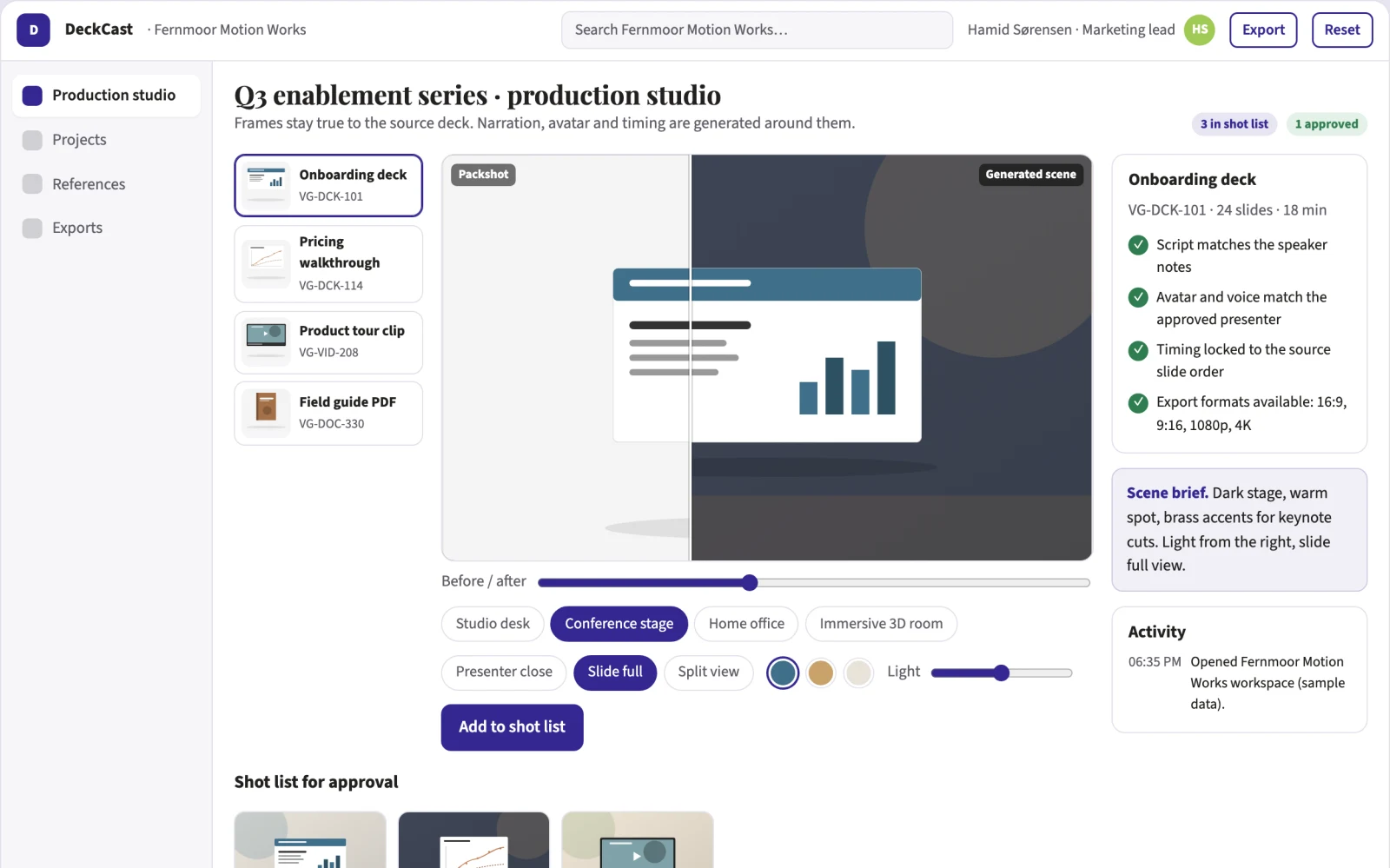
Task: Click the checkmark beside Export formats available
Action: click(1138, 402)
